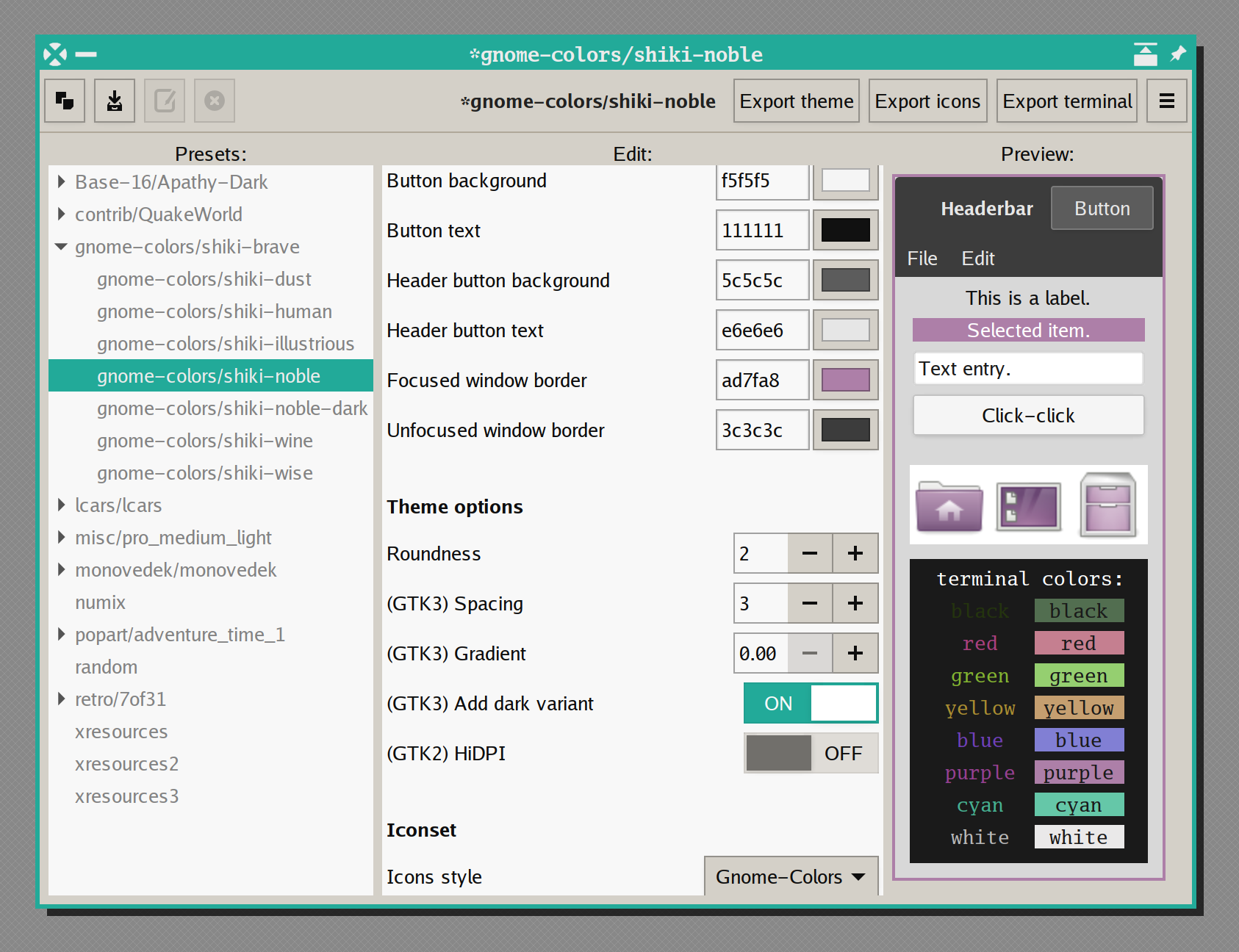Open the hamburger menu

[1166, 101]
